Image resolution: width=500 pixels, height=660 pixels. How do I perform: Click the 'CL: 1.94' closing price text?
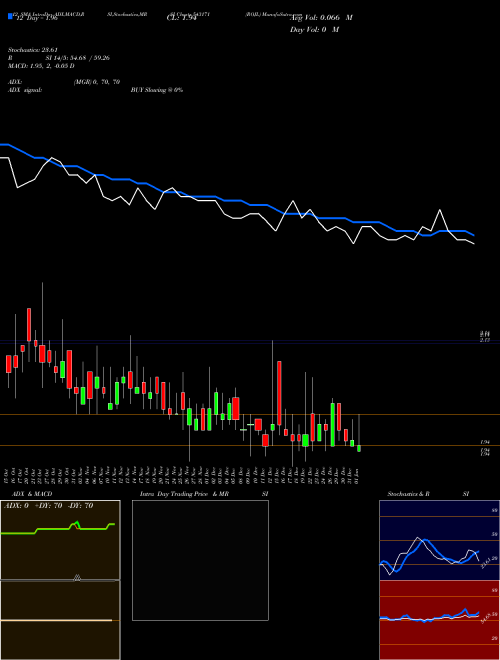pos(181,18)
